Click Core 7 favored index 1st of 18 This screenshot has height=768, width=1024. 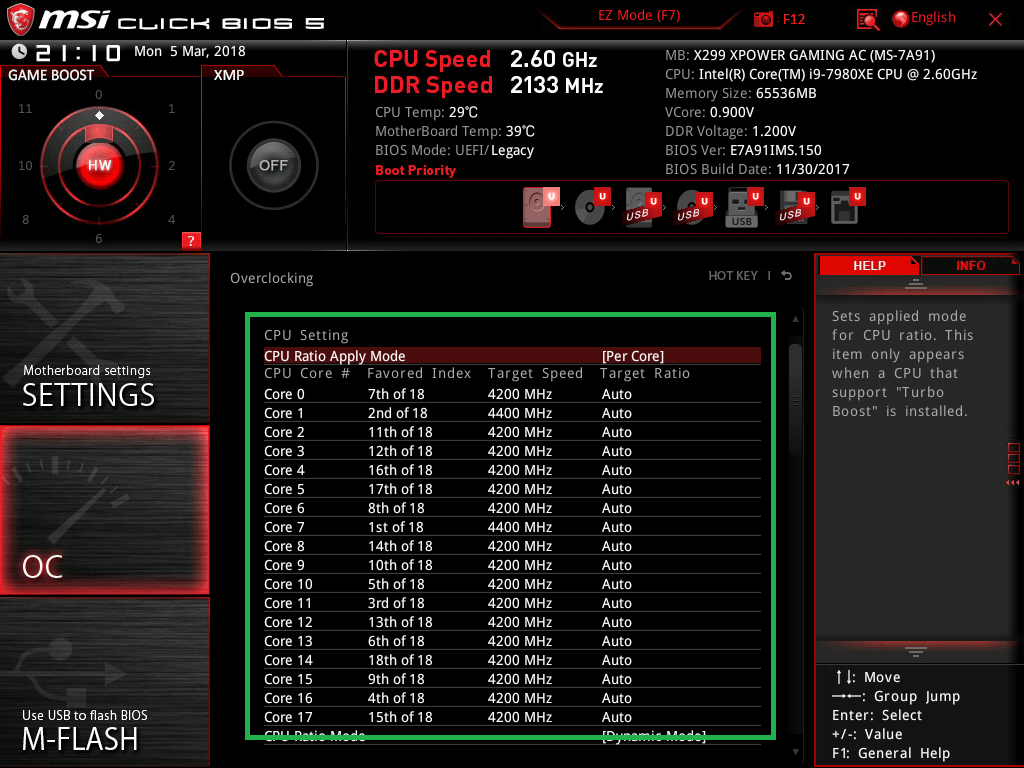pos(395,527)
